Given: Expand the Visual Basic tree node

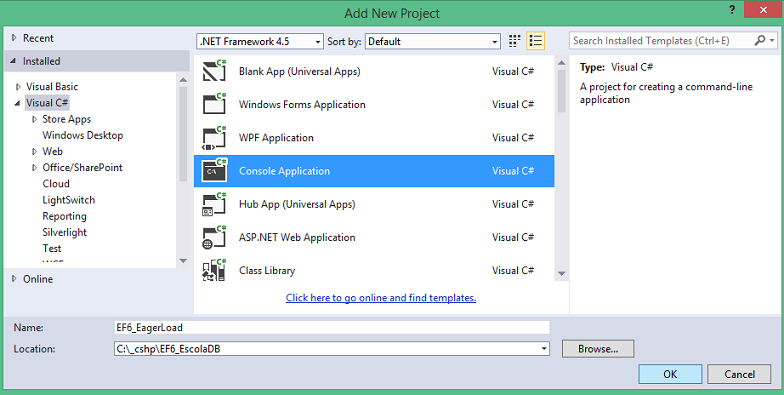Looking at the screenshot, I should click(18, 86).
